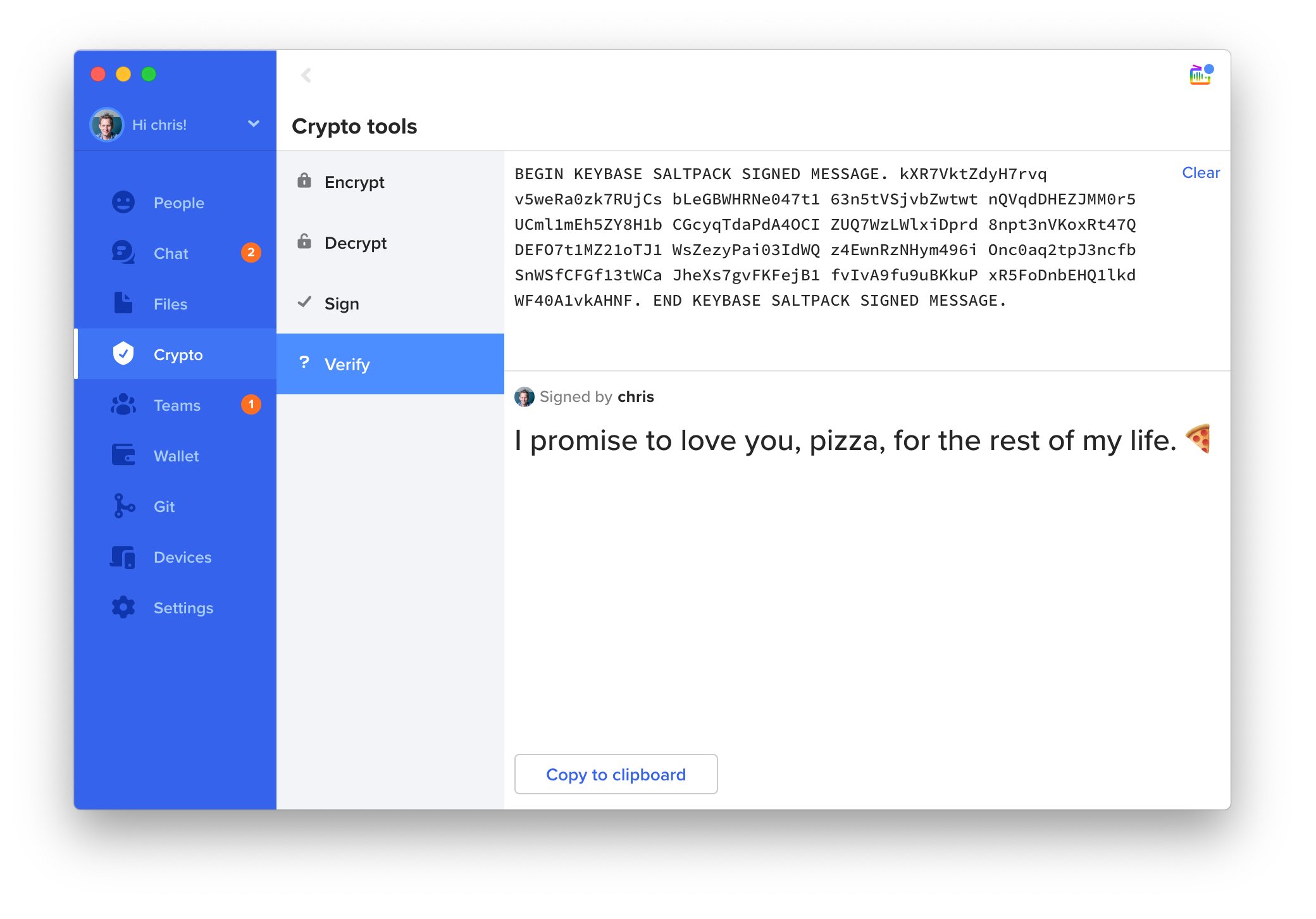Click the Settings gear icon
The width and height of the screenshot is (1316, 919).
coord(123,608)
